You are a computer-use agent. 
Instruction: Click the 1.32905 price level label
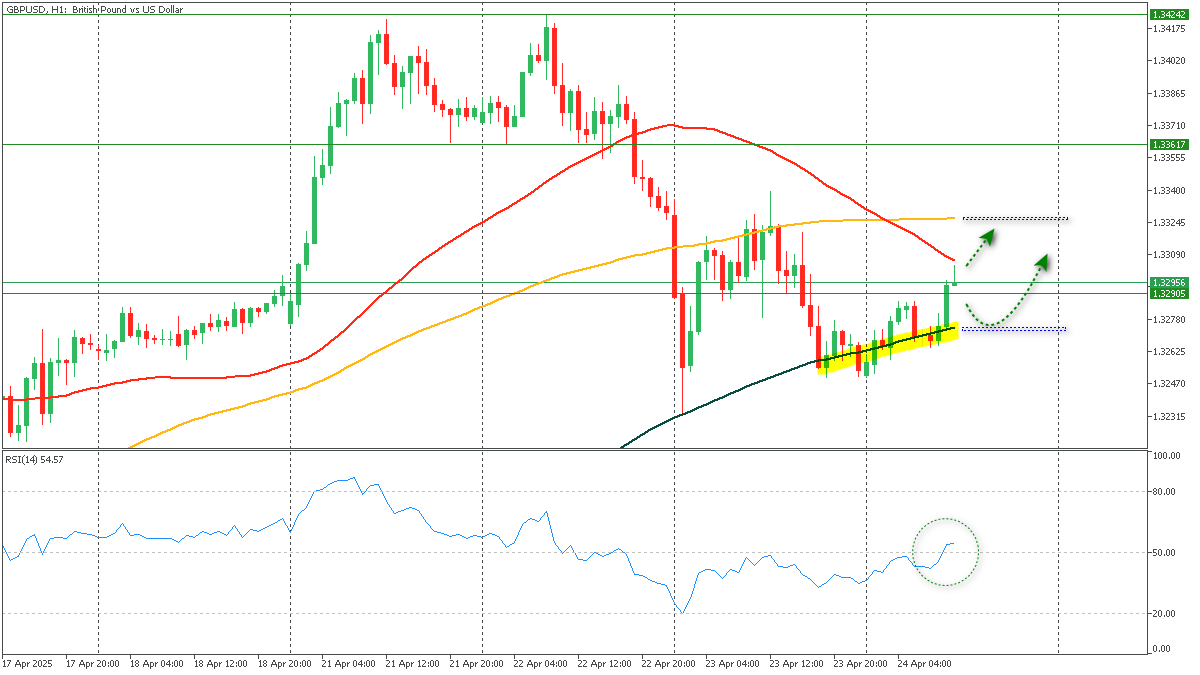(1166, 293)
